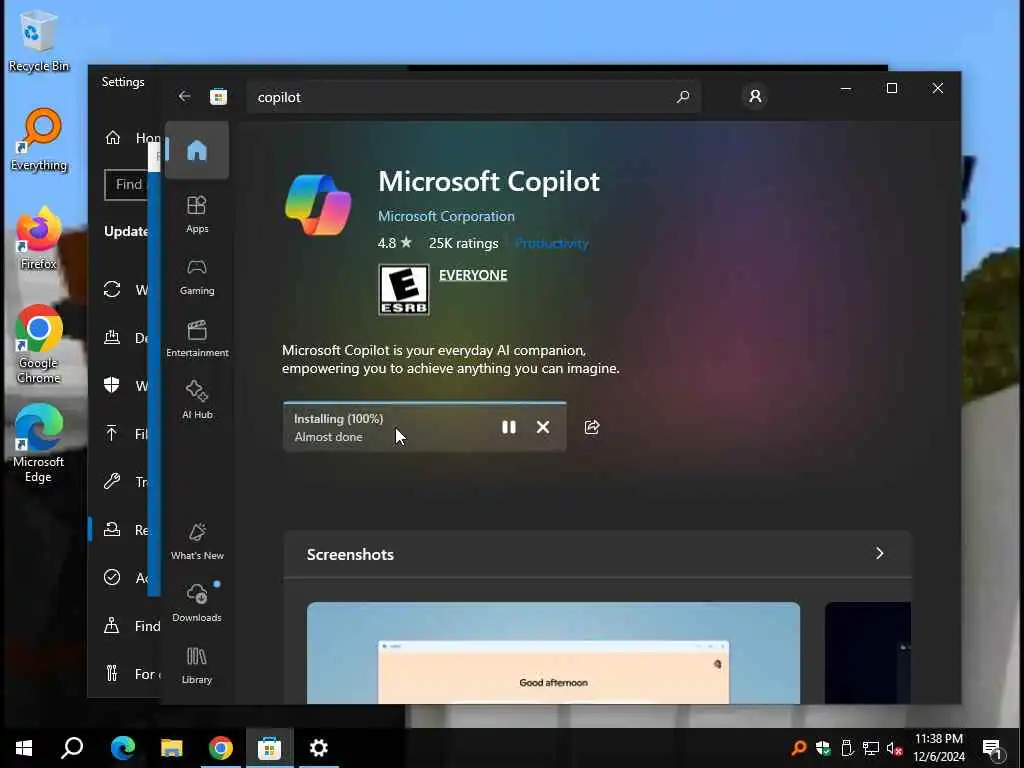
Task: Open Delivery Optimization icon in Settings
Action: [112, 338]
